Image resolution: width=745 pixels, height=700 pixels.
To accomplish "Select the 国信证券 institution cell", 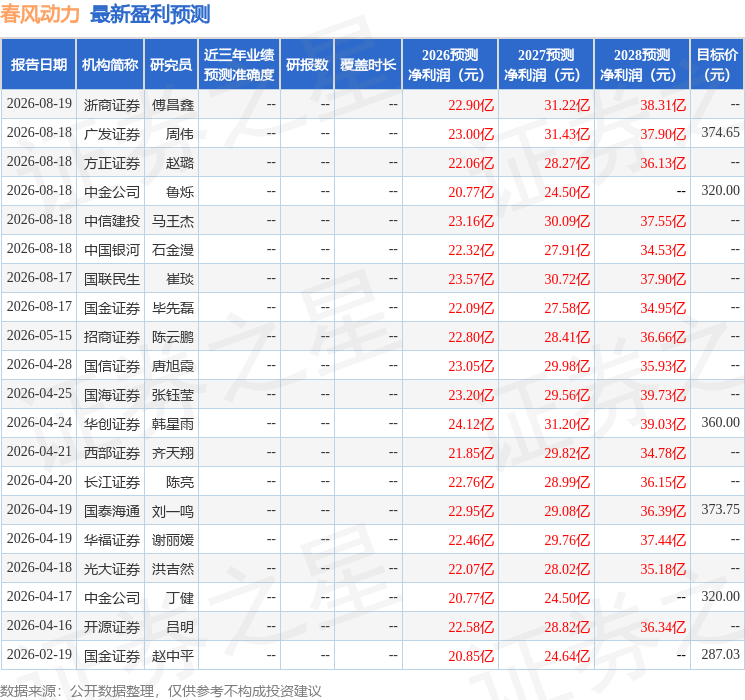I will [x=112, y=366].
